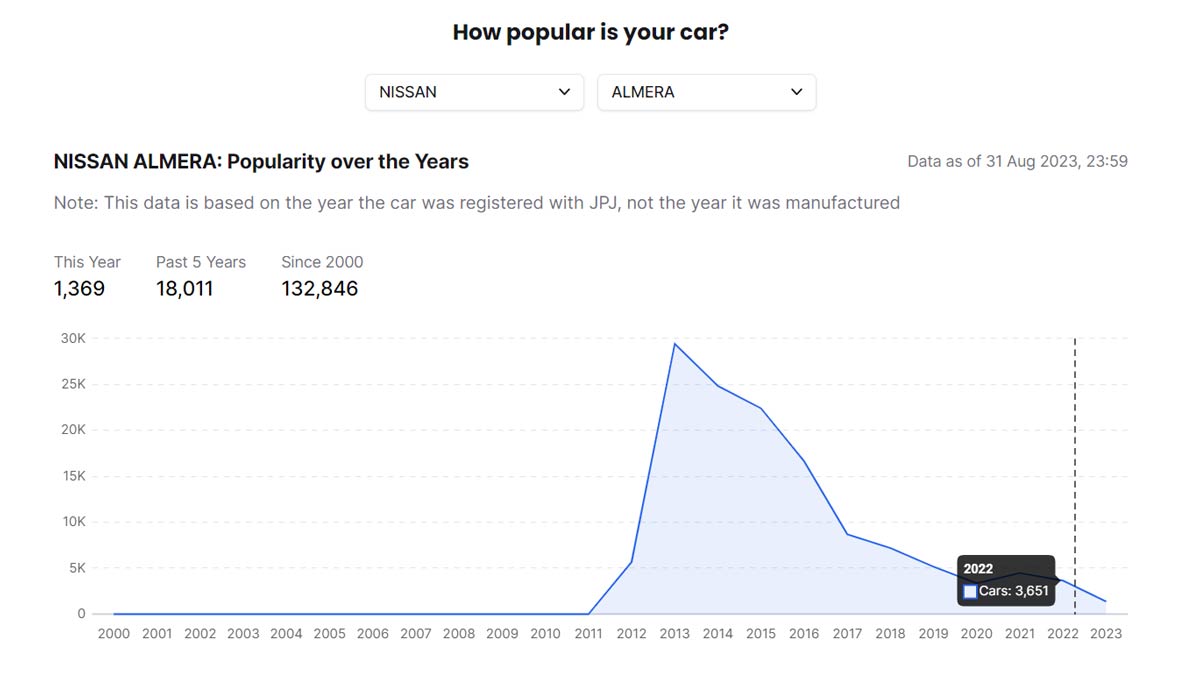This screenshot has width=1200, height=675.
Task: Click the Since 2000 value 132,846
Action: (319, 289)
